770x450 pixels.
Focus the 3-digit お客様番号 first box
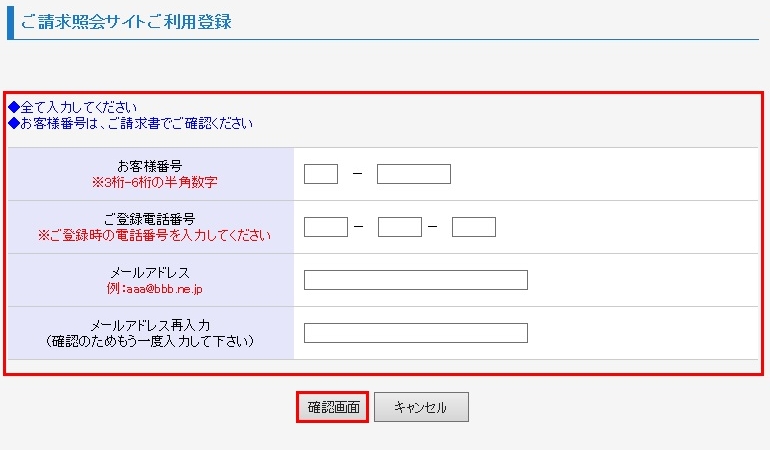(x=321, y=174)
